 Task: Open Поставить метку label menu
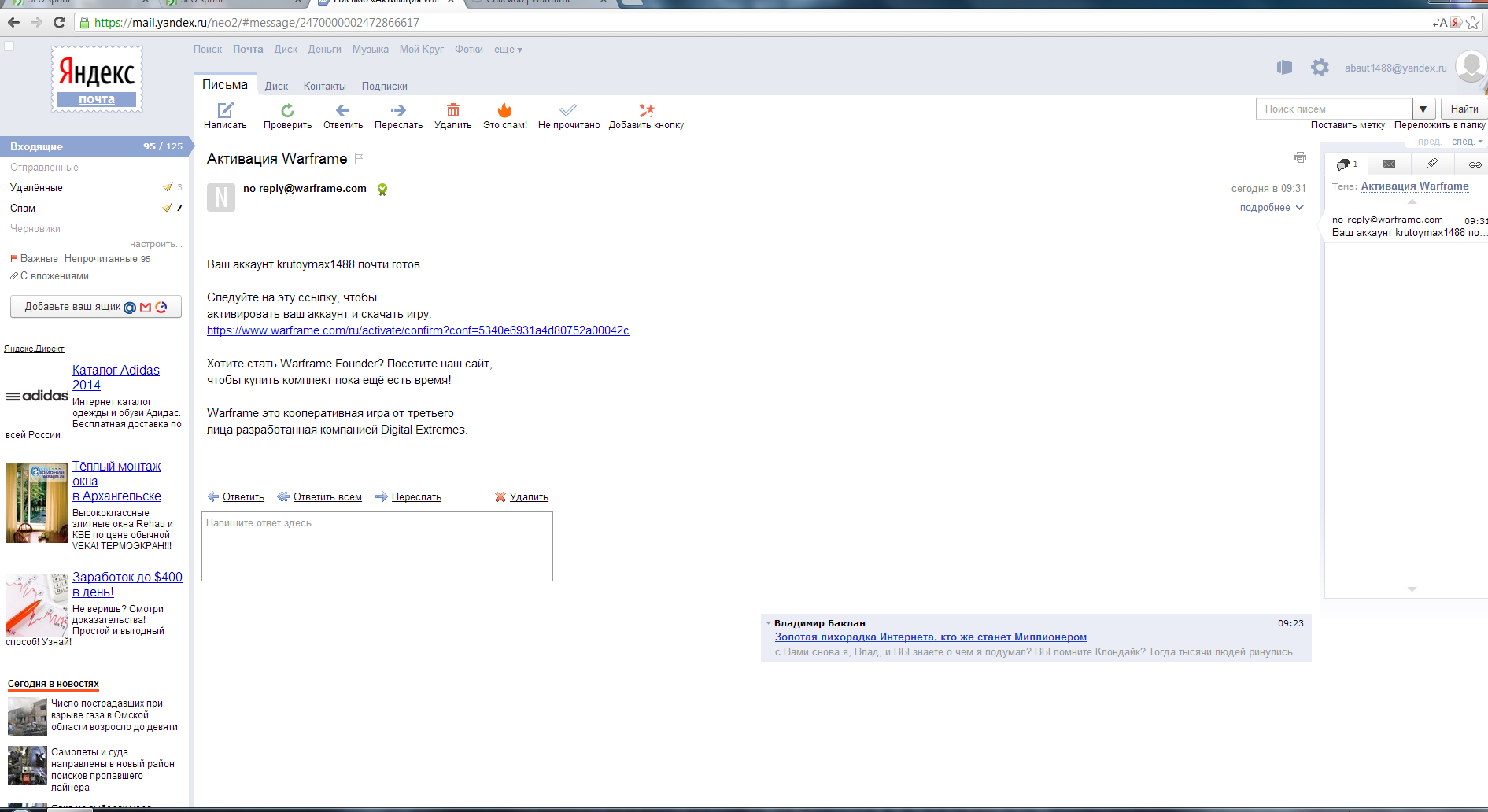(1347, 125)
